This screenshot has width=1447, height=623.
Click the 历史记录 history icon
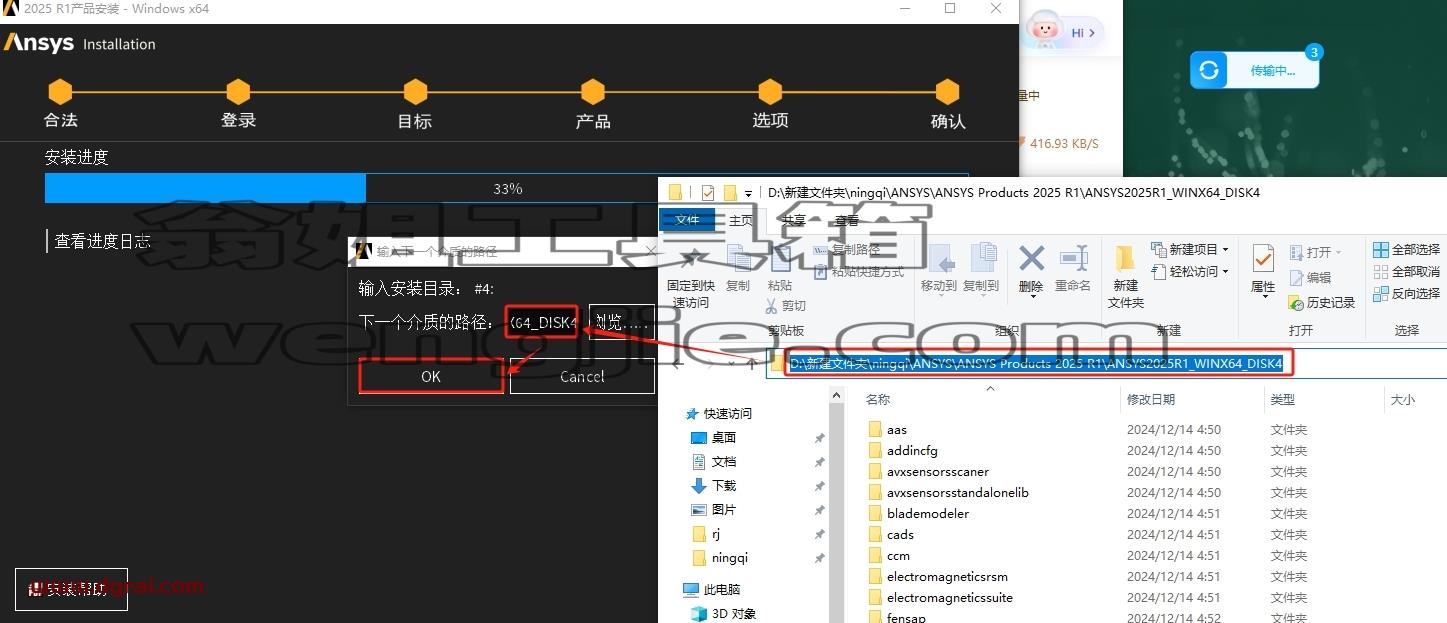(x=1296, y=302)
